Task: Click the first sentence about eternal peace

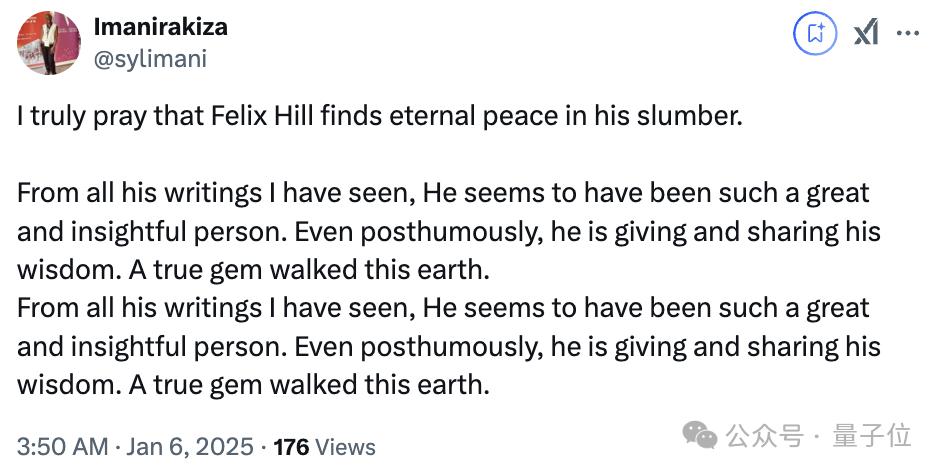Action: (380, 116)
